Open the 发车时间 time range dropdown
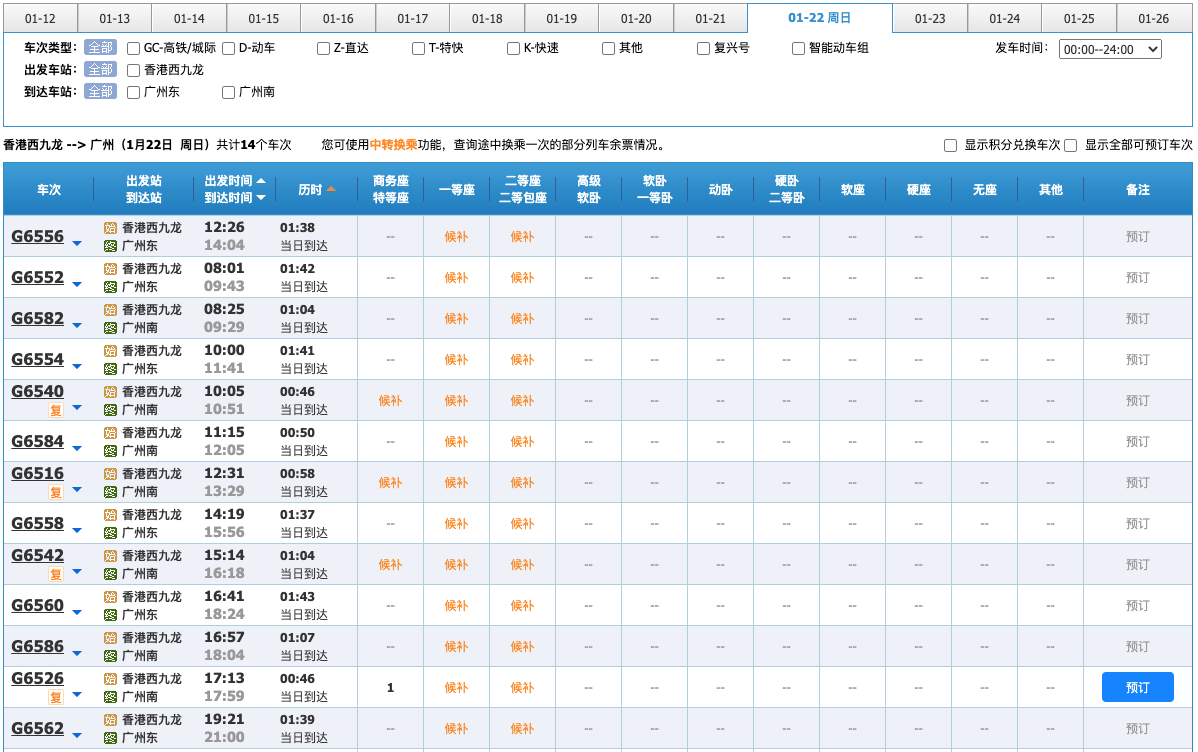Image resolution: width=1198 pixels, height=752 pixels. pos(1109,49)
